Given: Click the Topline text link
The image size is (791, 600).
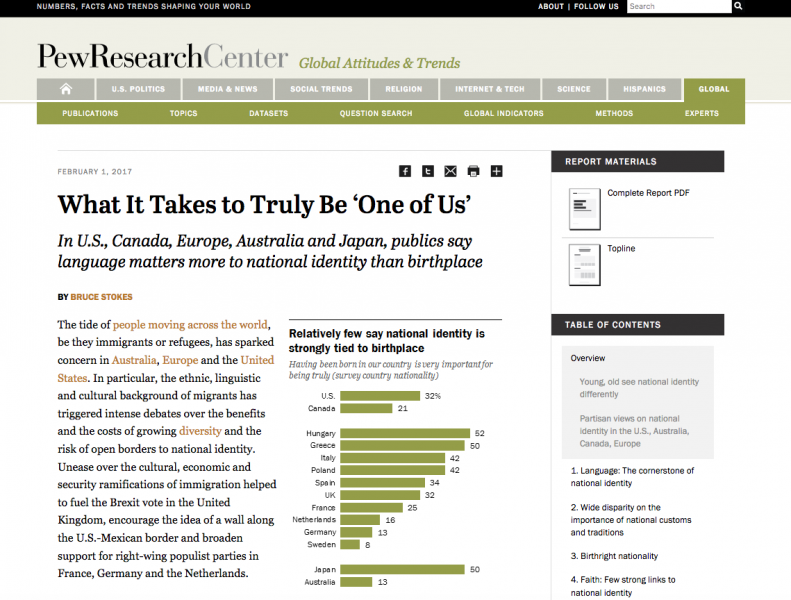Looking at the screenshot, I should [621, 248].
